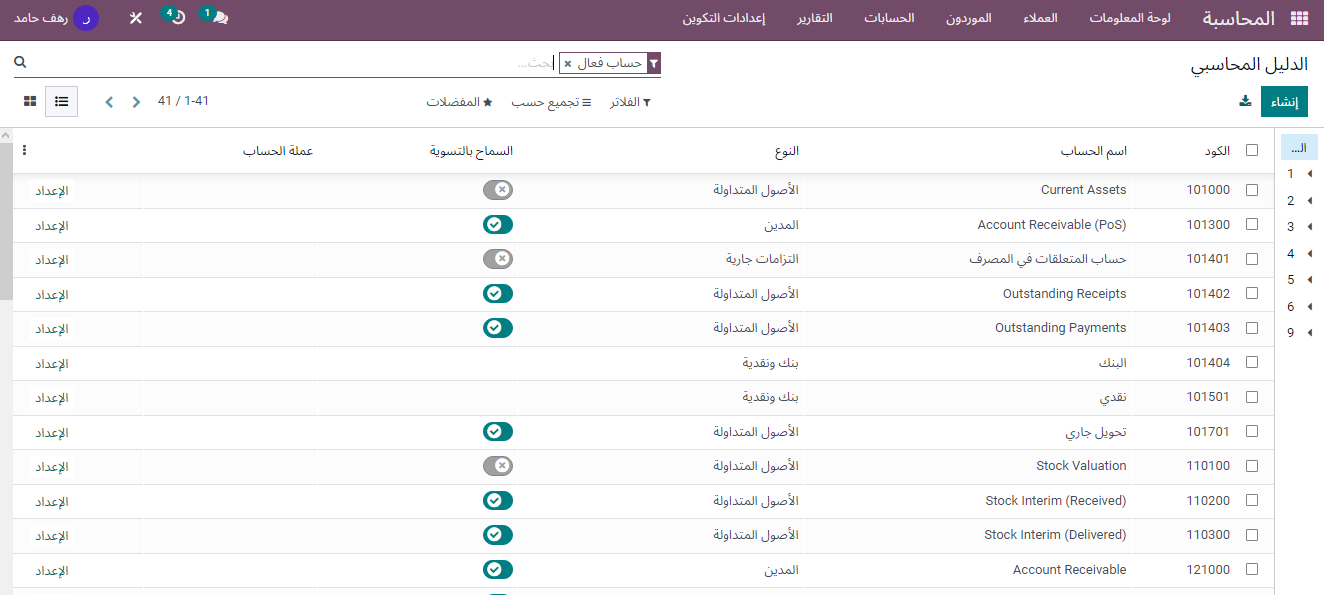
Task: Open the conversations chat icon
Action: 220,18
